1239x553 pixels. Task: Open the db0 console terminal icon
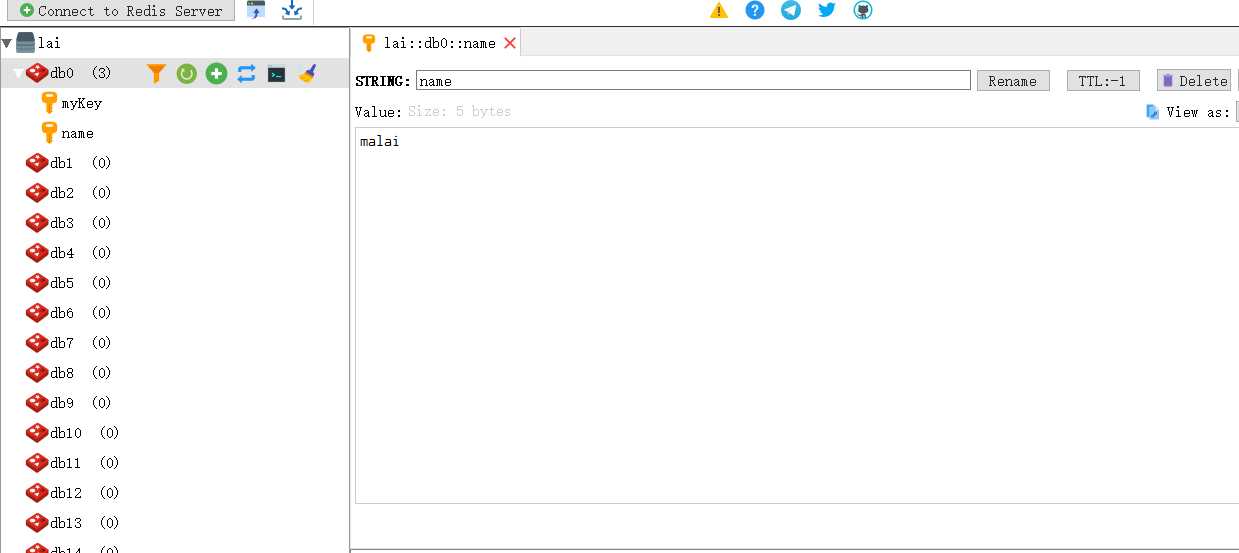(x=277, y=74)
